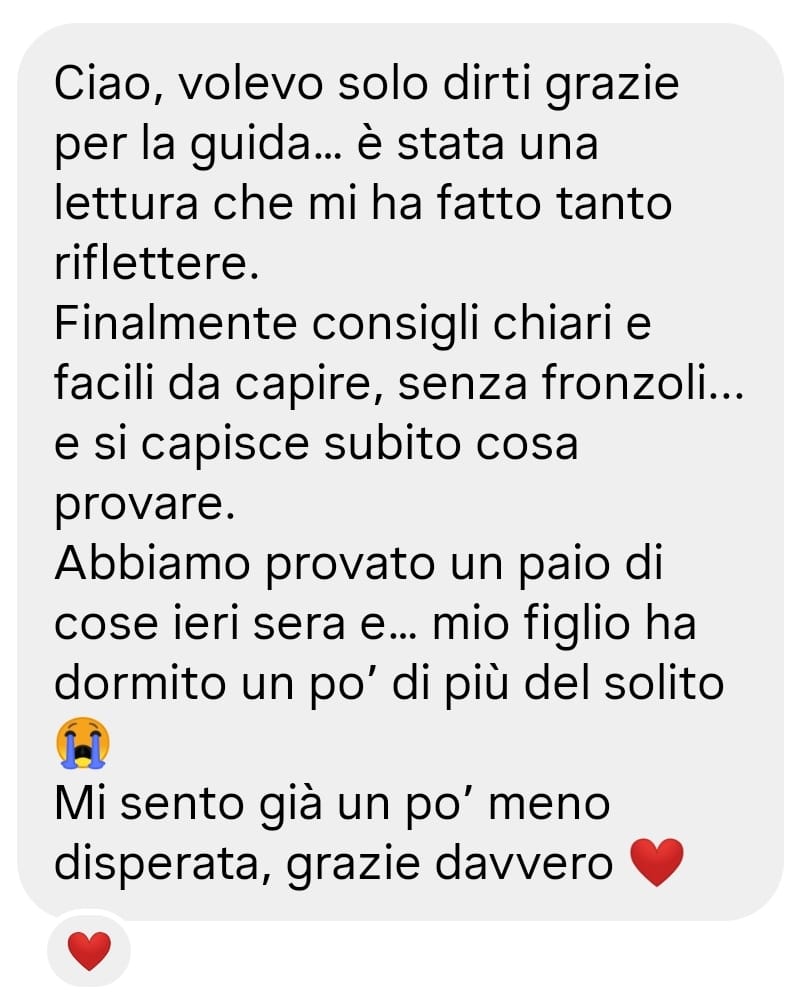The width and height of the screenshot is (803, 998).
Task: Click the word 'provare.'
Action: (145, 505)
